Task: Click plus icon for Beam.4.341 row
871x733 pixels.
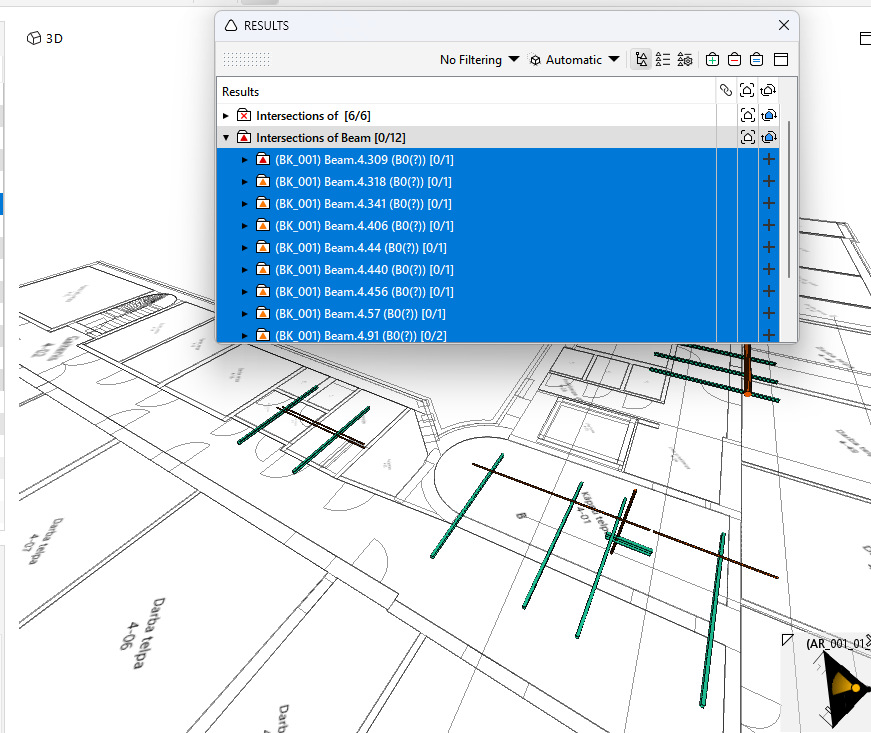Action: tap(769, 203)
